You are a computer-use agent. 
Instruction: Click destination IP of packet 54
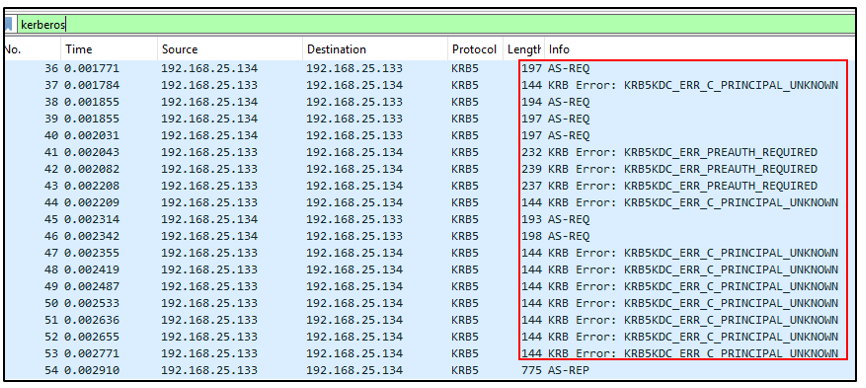(x=355, y=370)
